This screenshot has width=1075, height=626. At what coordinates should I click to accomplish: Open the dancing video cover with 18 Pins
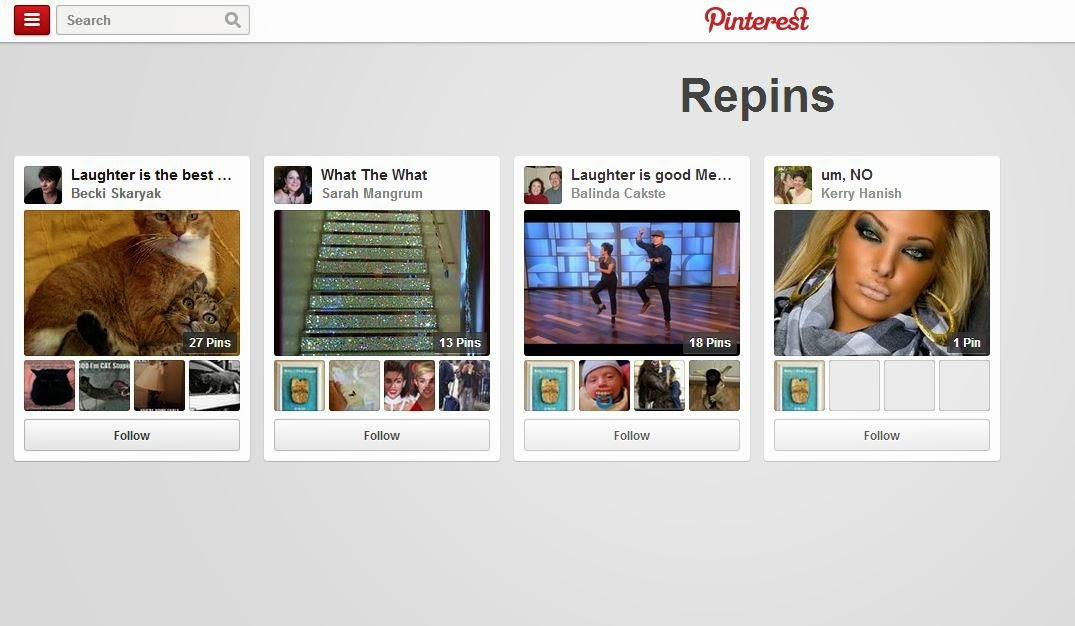pos(631,282)
